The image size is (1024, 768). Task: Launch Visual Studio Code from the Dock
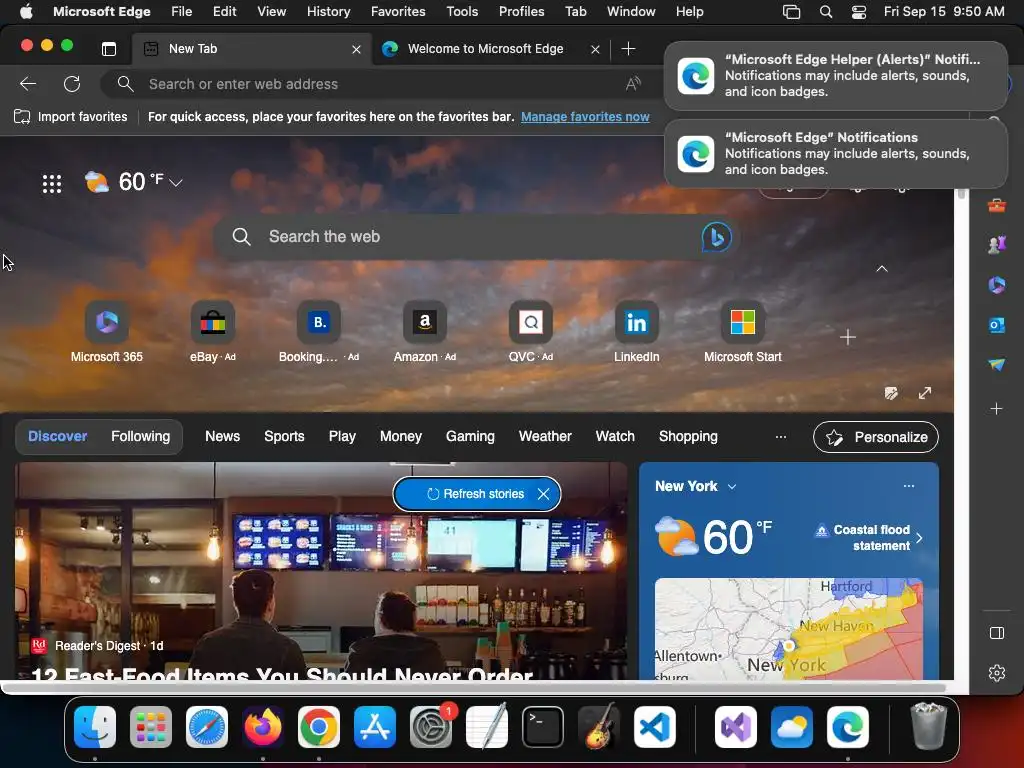[654, 726]
